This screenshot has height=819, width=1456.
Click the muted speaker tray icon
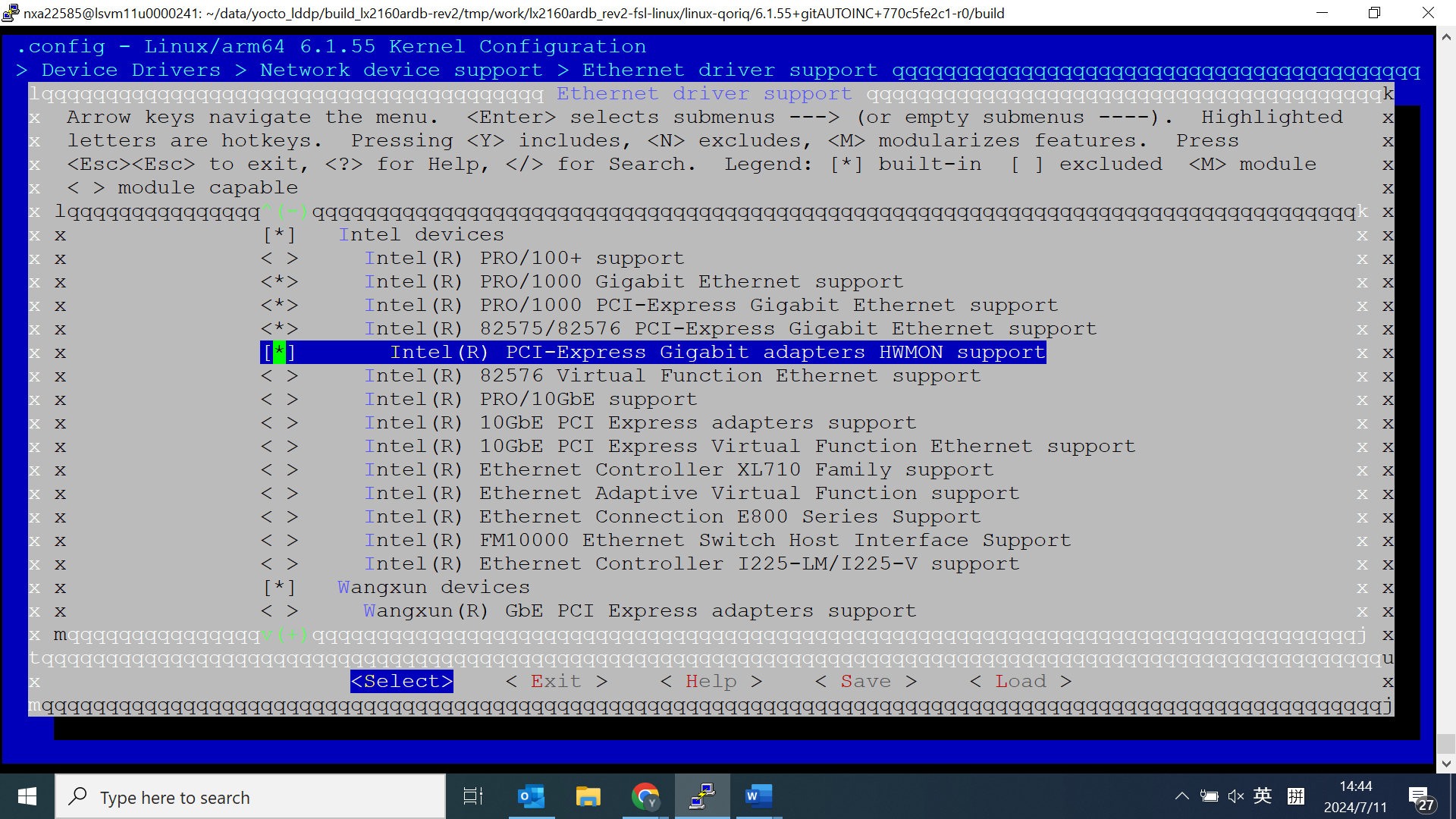[1236, 796]
